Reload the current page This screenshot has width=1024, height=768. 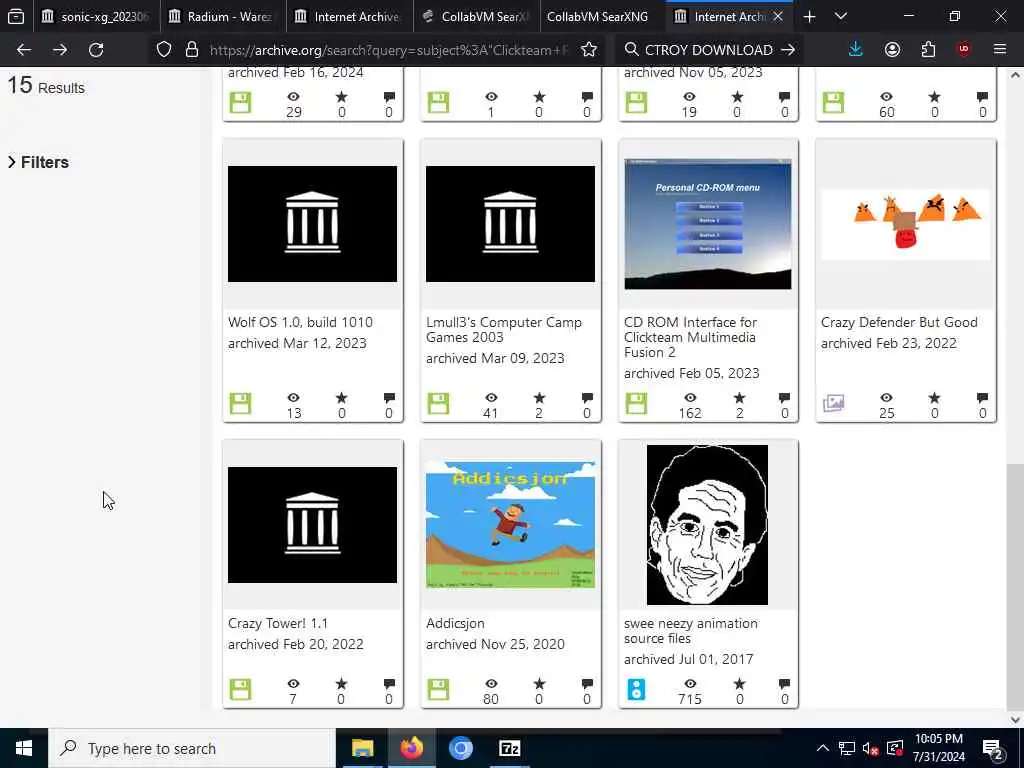pos(96,50)
